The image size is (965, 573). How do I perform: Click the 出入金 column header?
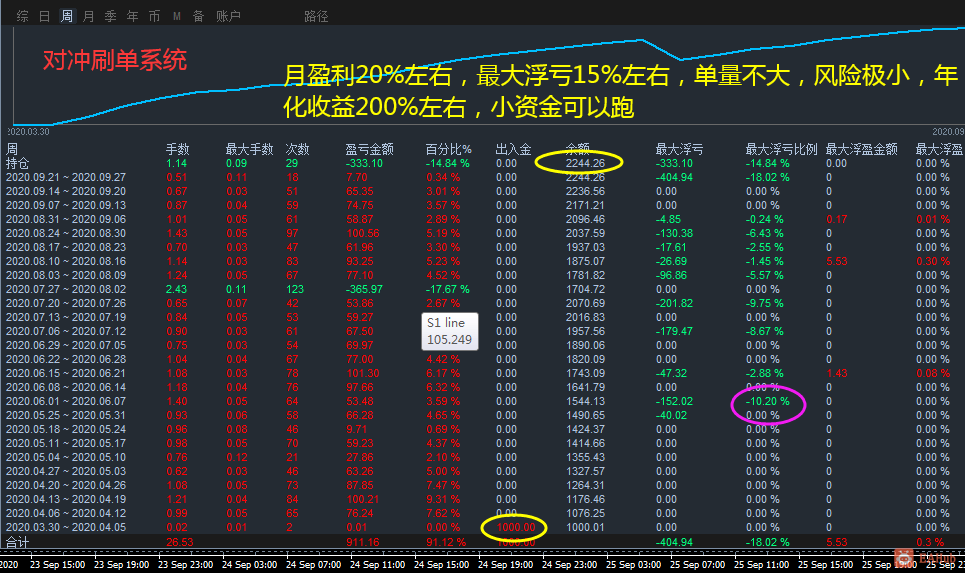coord(513,149)
